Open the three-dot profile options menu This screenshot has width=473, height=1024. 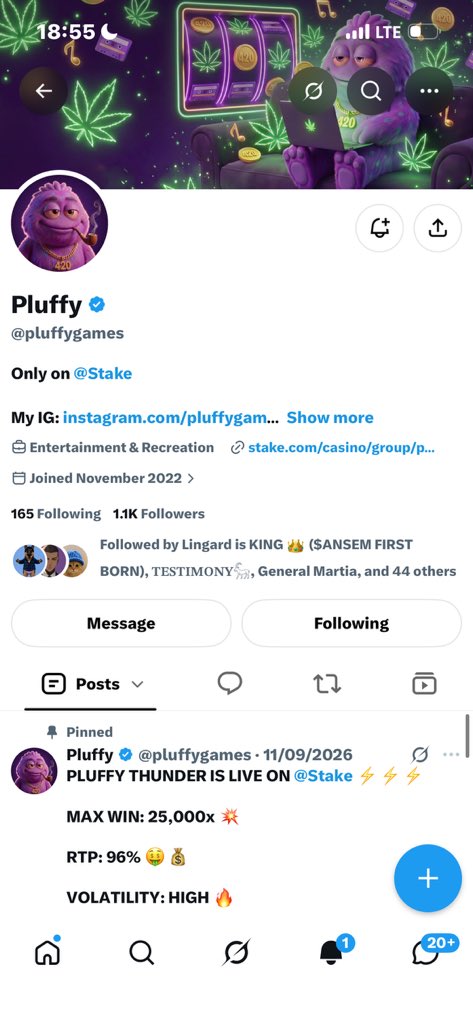[429, 91]
